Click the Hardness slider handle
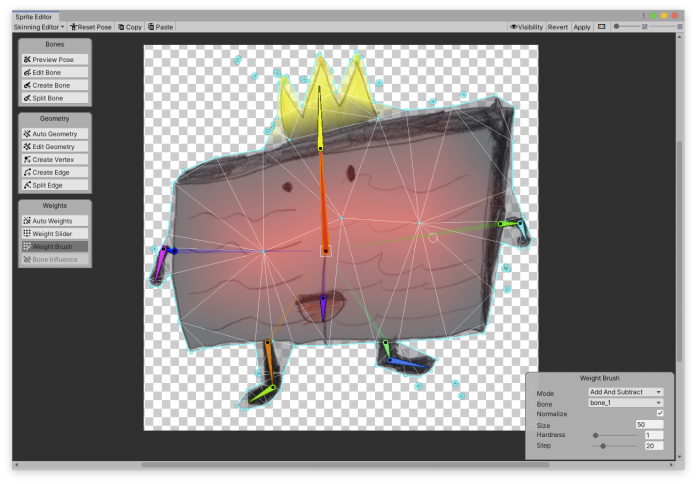The image size is (696, 484). [x=596, y=435]
